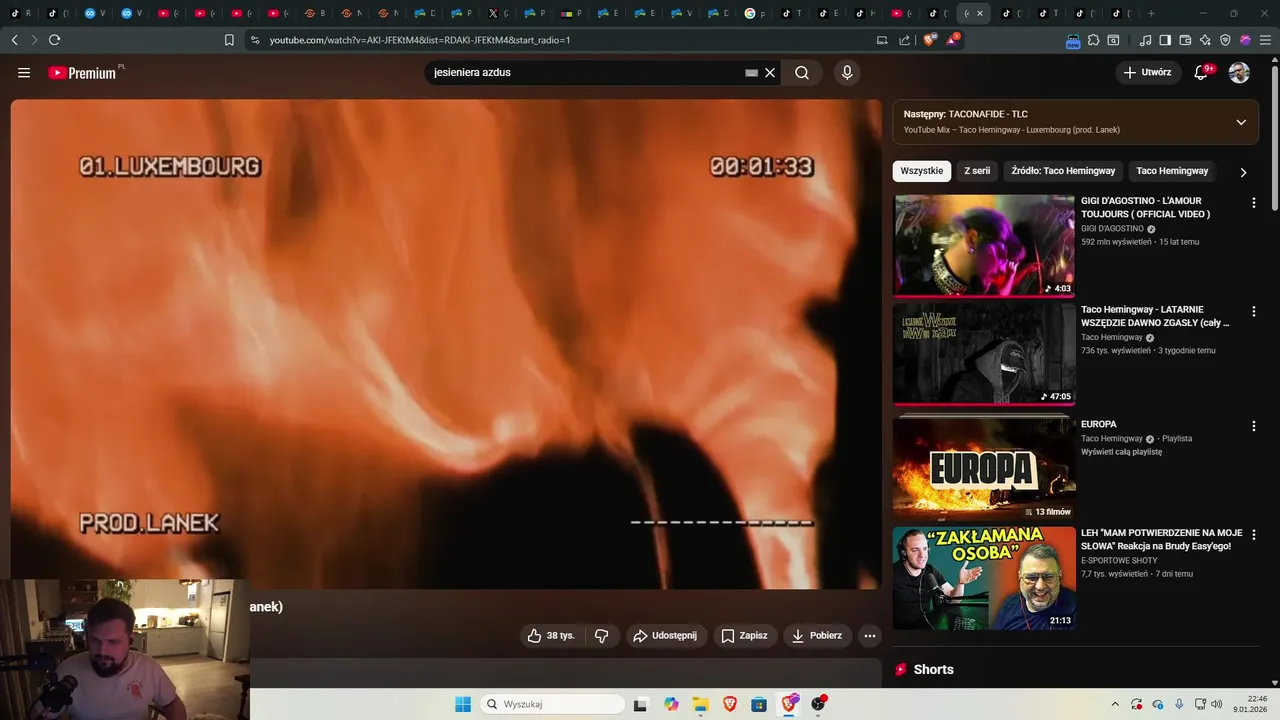Viewport: 1280px width, 720px height.
Task: Open Microsoft Store from the taskbar
Action: (759, 704)
